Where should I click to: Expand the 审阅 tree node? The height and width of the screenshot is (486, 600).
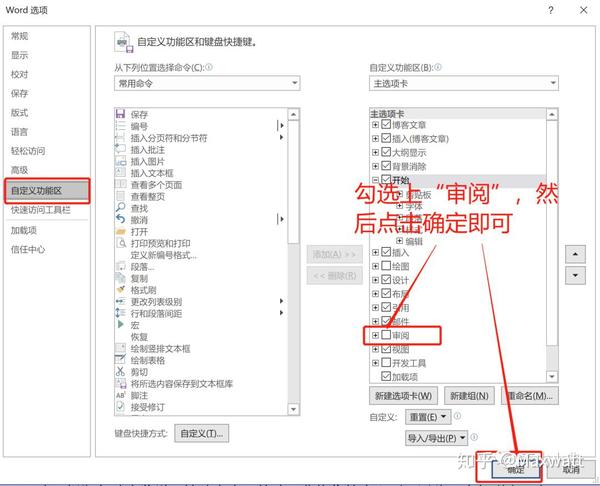point(375,335)
